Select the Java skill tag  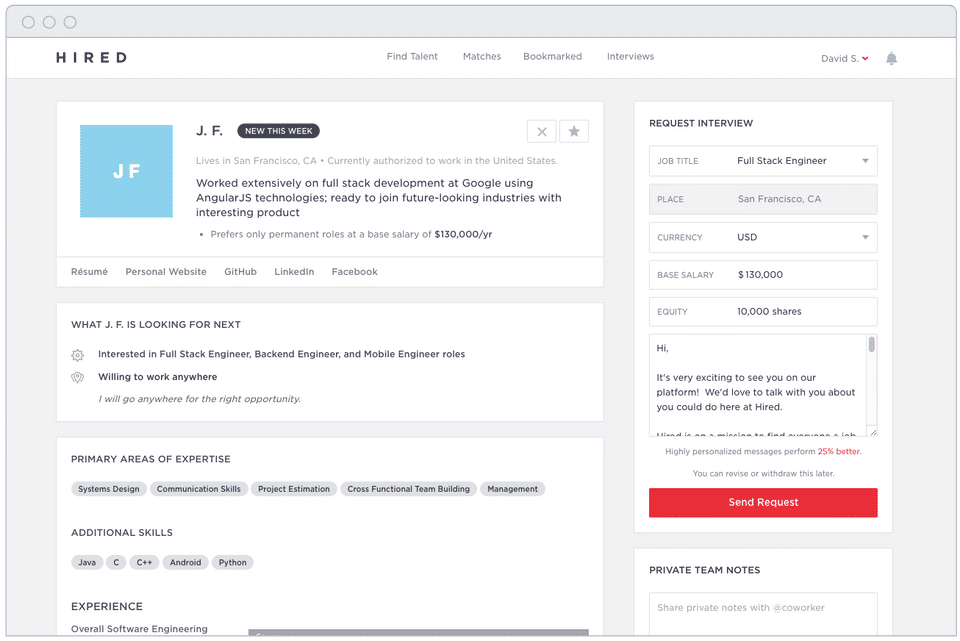click(87, 563)
